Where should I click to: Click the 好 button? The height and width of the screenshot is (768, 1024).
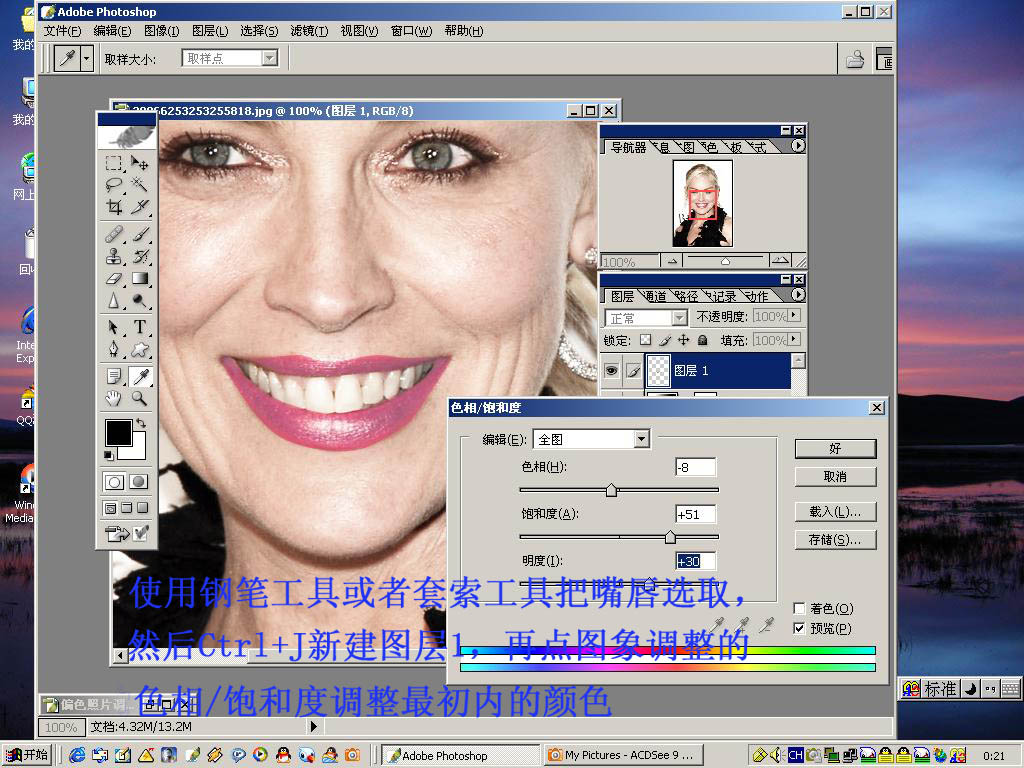tap(835, 449)
